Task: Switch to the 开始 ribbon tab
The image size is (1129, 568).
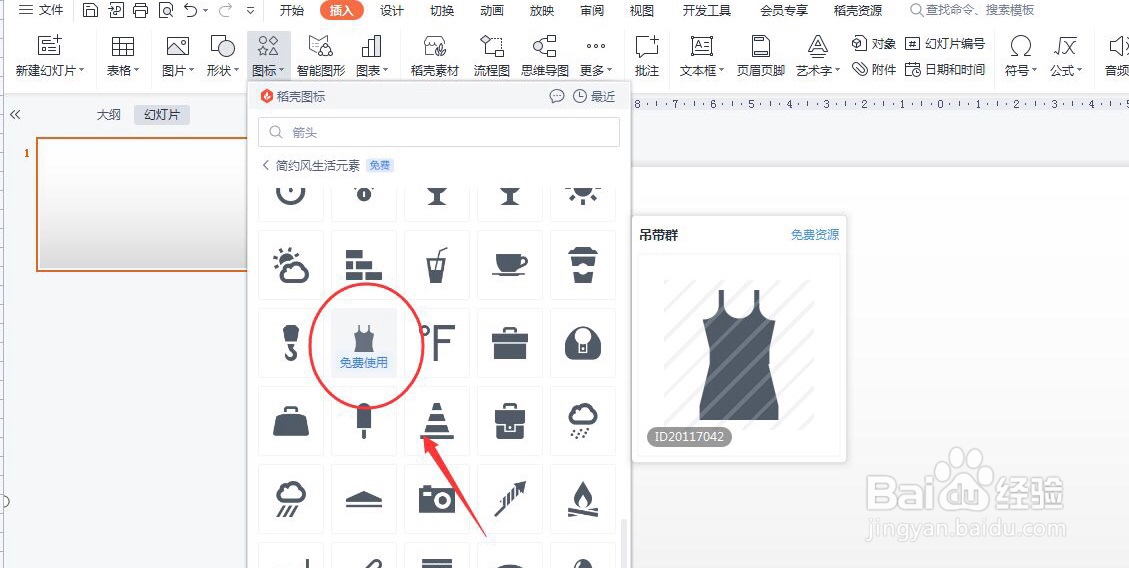Action: (x=292, y=10)
